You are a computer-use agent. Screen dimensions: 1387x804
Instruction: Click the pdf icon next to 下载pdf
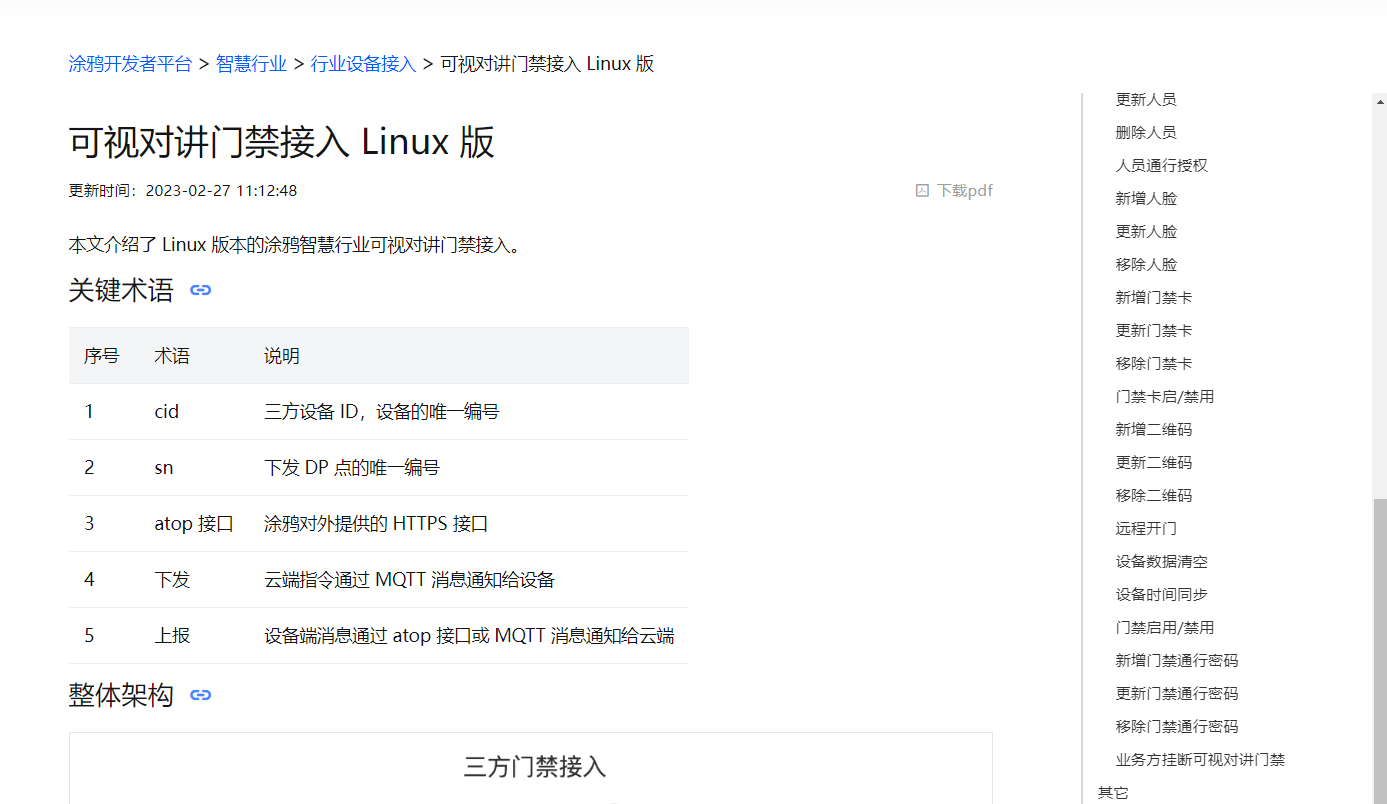pos(922,190)
